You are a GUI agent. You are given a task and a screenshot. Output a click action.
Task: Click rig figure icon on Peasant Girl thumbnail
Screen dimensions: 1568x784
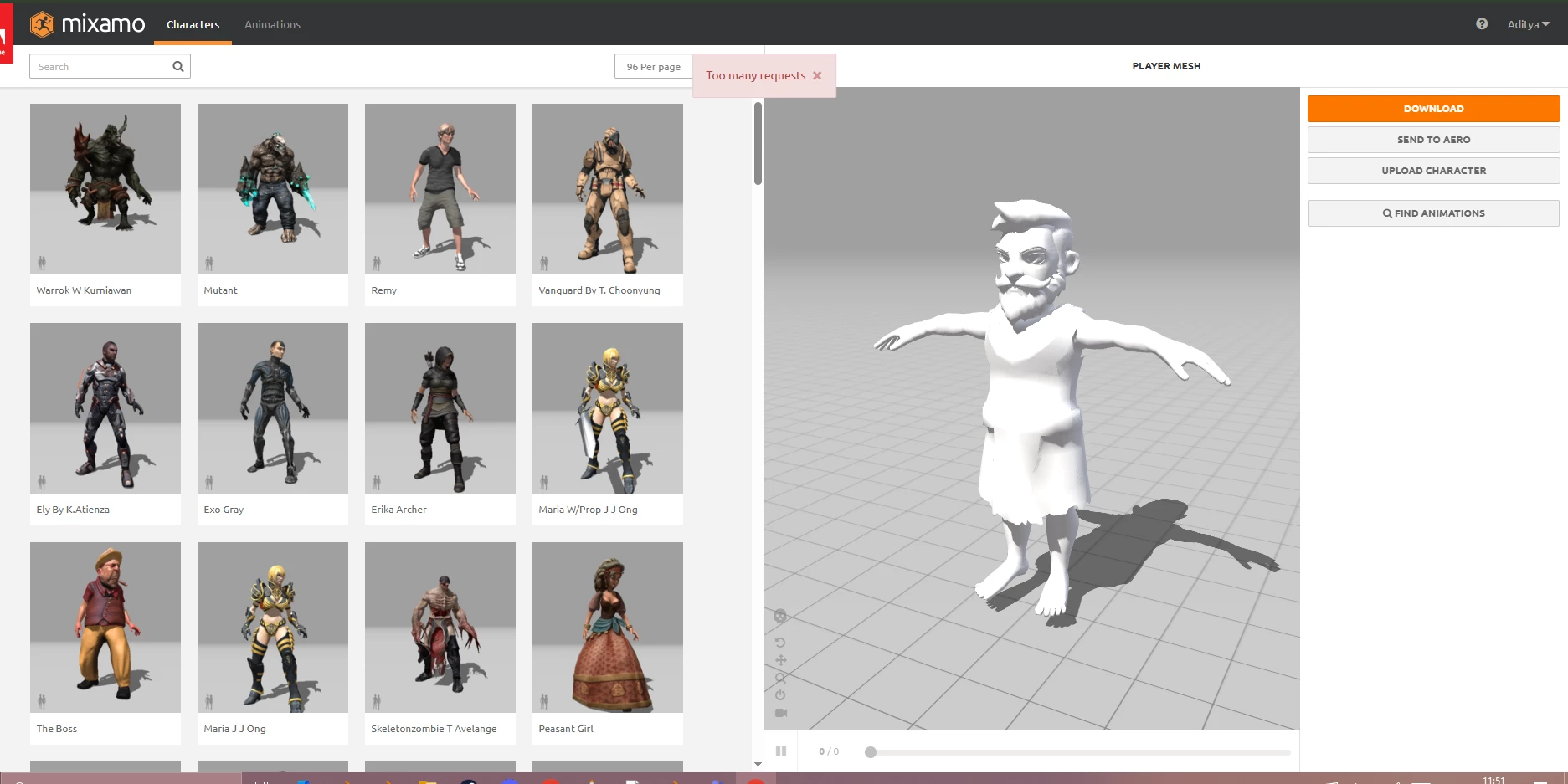pyautogui.click(x=544, y=702)
